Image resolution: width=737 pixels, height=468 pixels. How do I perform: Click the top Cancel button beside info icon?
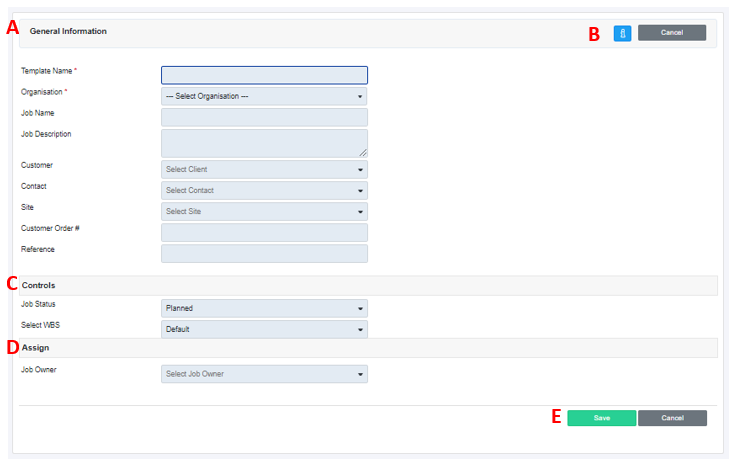point(672,33)
